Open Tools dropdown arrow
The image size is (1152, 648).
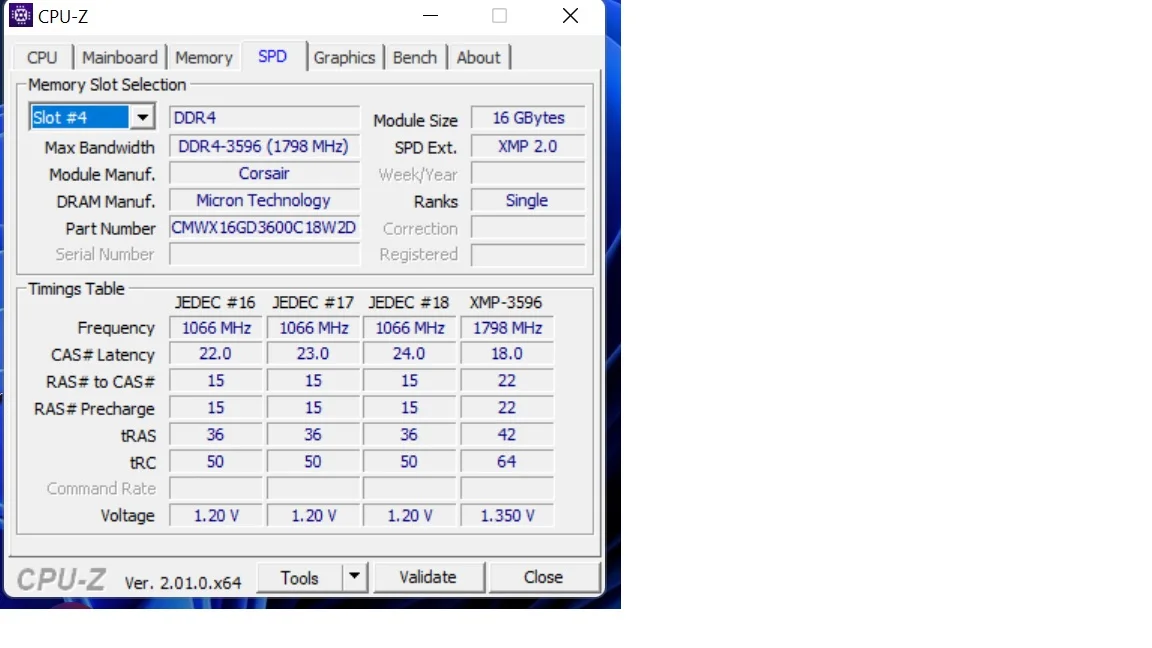(x=355, y=577)
